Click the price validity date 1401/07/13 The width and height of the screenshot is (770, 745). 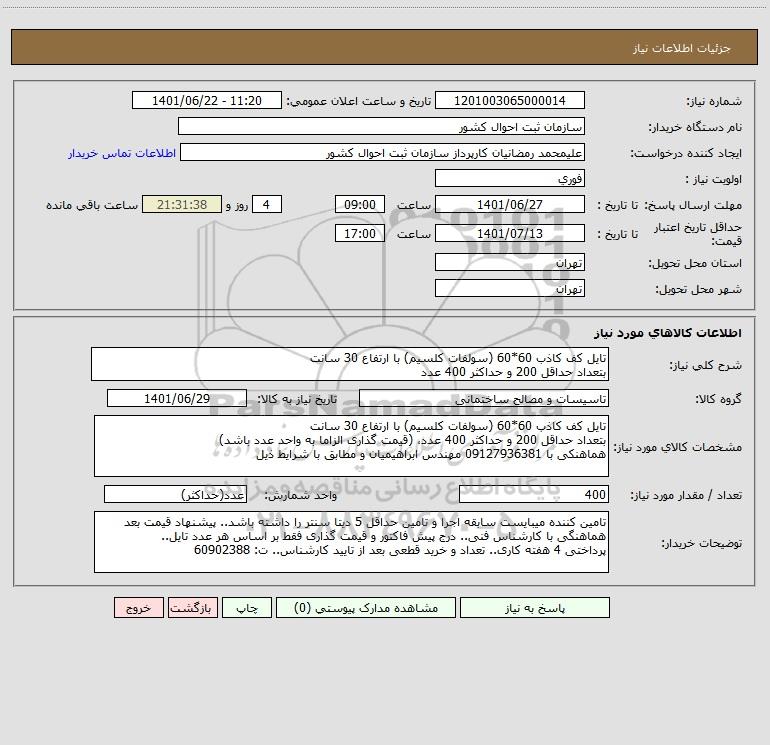tap(510, 233)
